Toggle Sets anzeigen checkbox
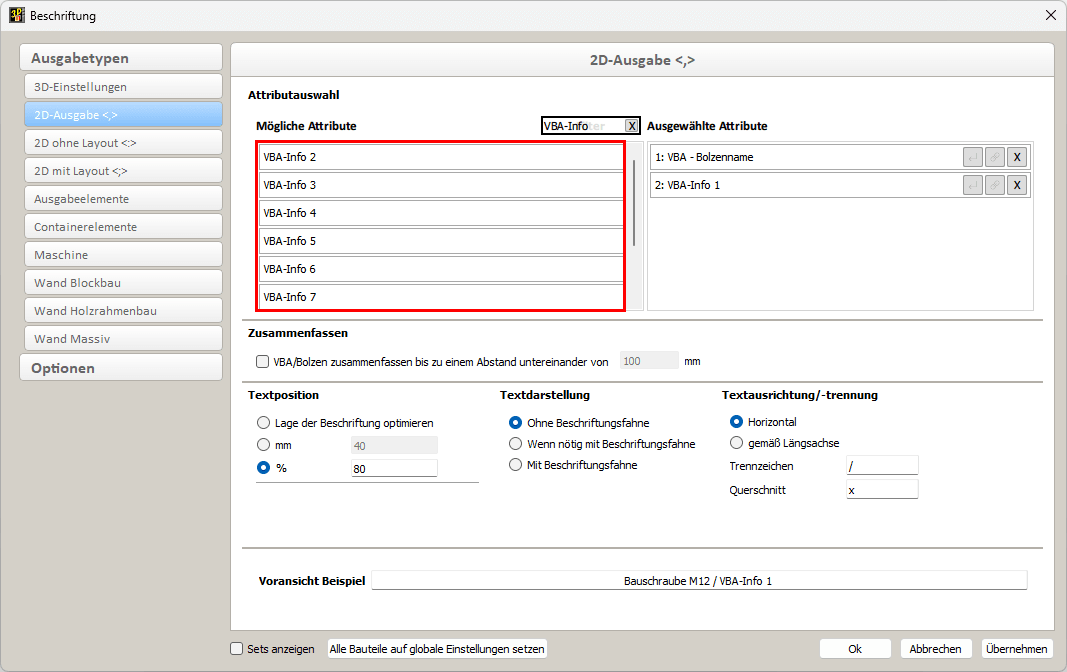Screen dimensions: 1067x672 pyautogui.click(x=237, y=649)
